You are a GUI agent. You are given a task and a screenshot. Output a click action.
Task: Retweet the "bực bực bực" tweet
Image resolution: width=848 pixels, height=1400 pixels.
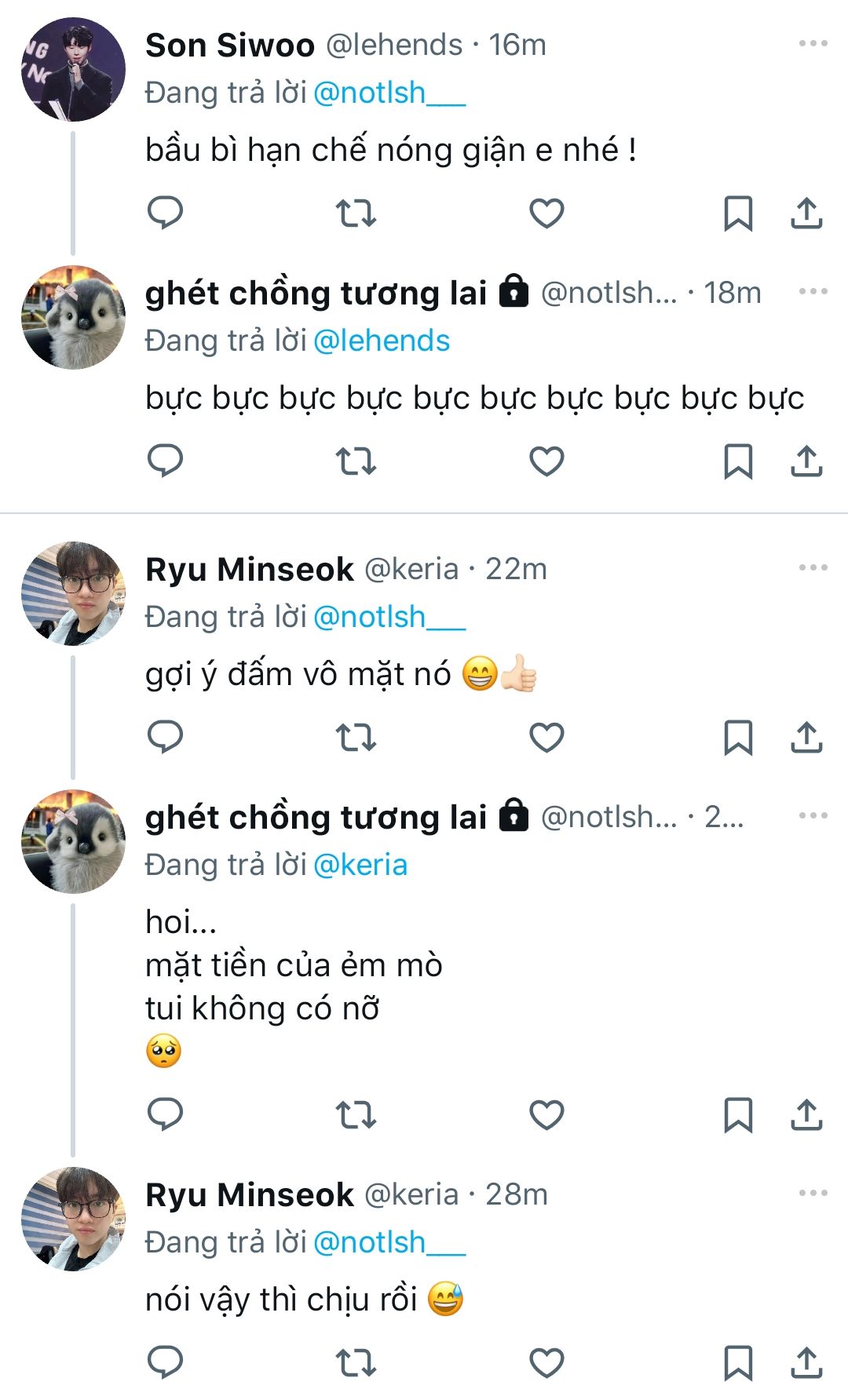point(356,461)
